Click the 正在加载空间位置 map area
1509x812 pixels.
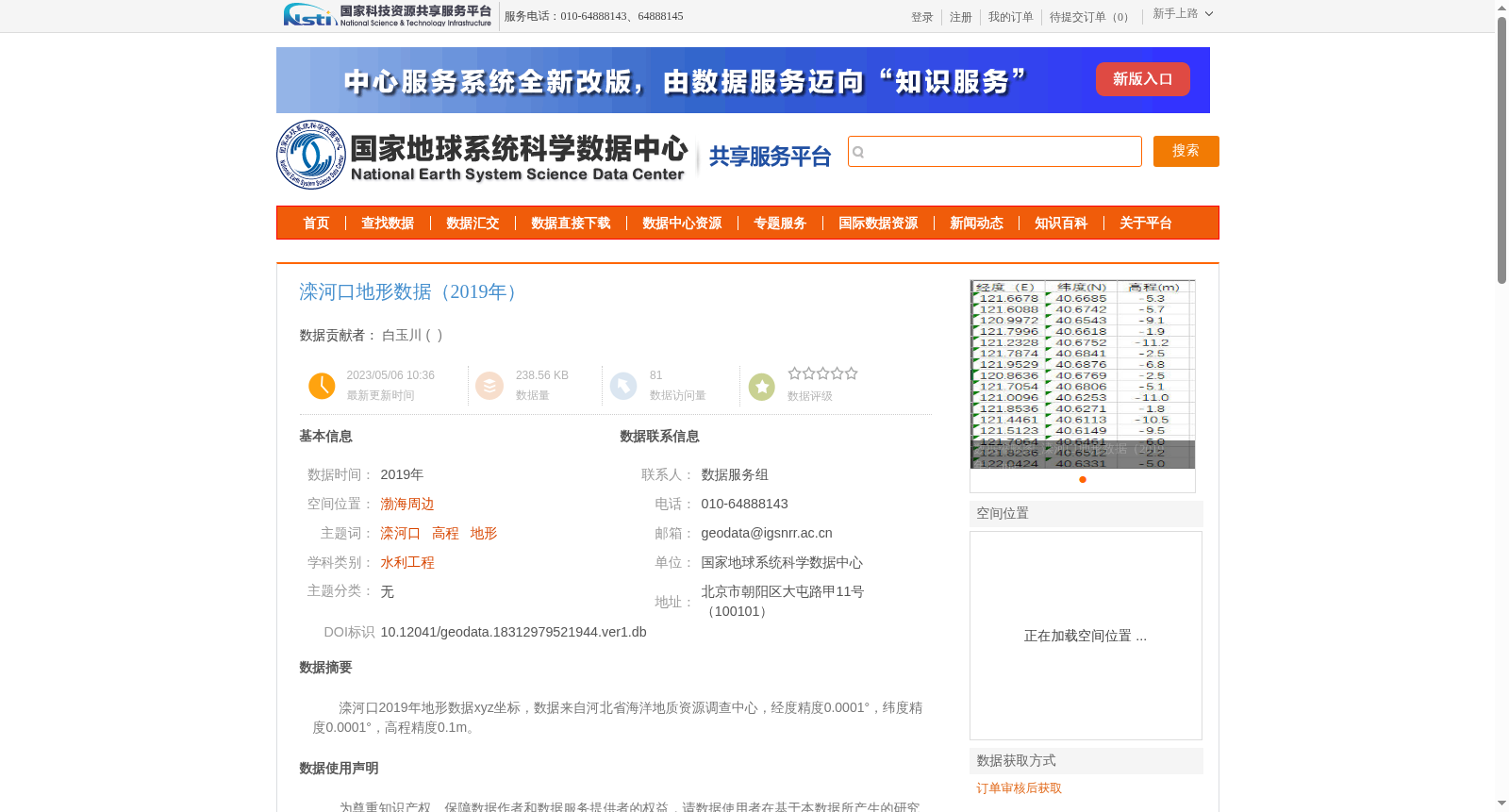[1086, 636]
